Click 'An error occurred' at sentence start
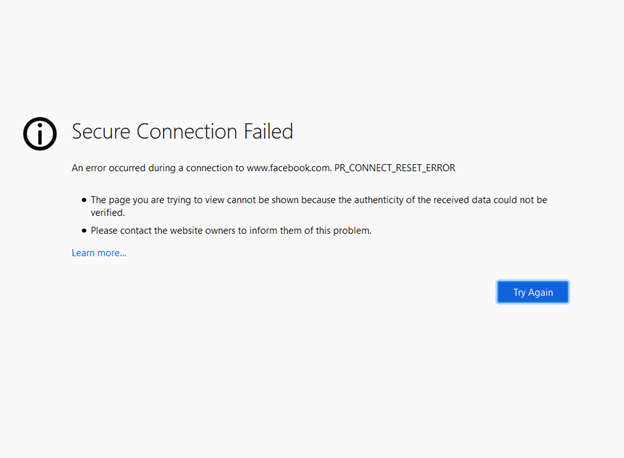The height and width of the screenshot is (458, 624). point(106,168)
